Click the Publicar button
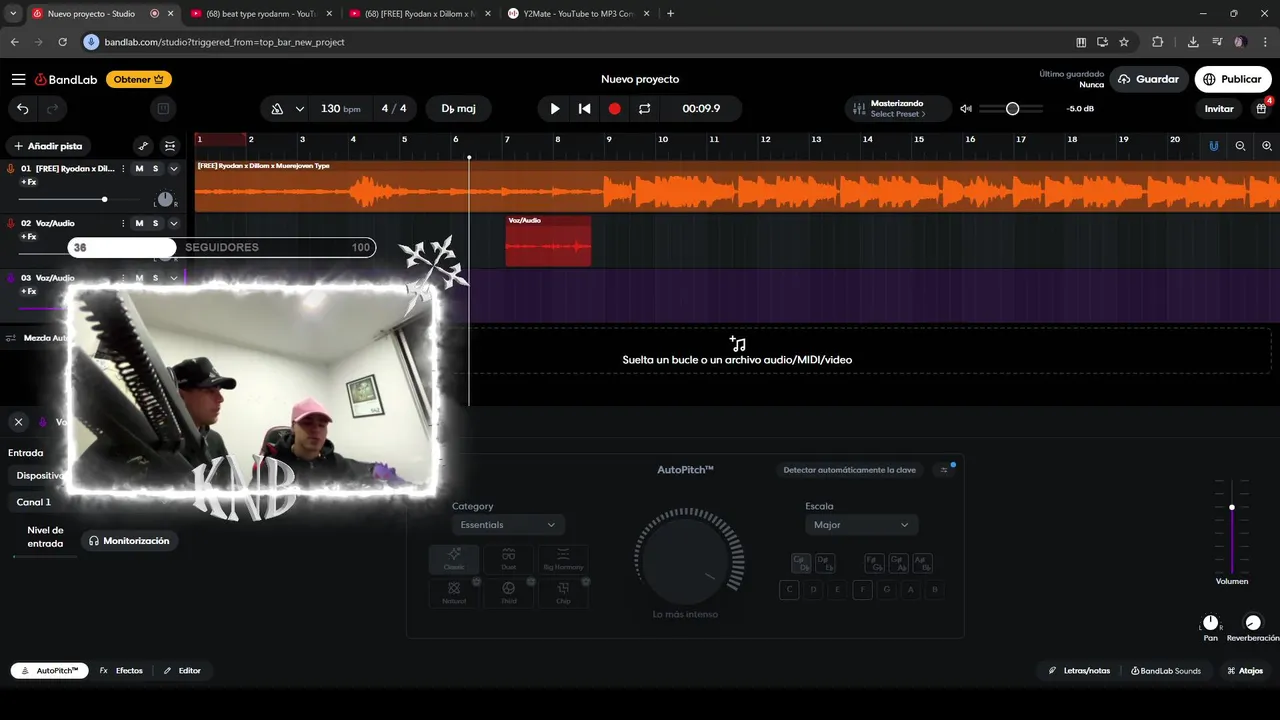Screen dimensions: 1280x720 click(1233, 79)
